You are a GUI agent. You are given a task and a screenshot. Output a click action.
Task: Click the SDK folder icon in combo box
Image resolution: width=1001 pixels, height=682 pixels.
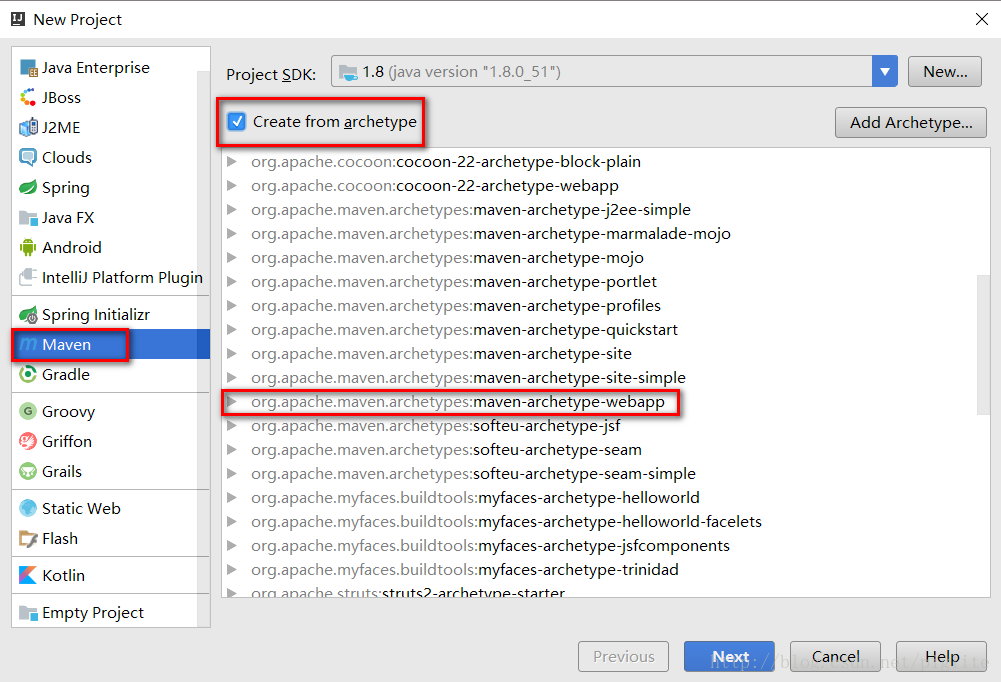click(x=348, y=72)
